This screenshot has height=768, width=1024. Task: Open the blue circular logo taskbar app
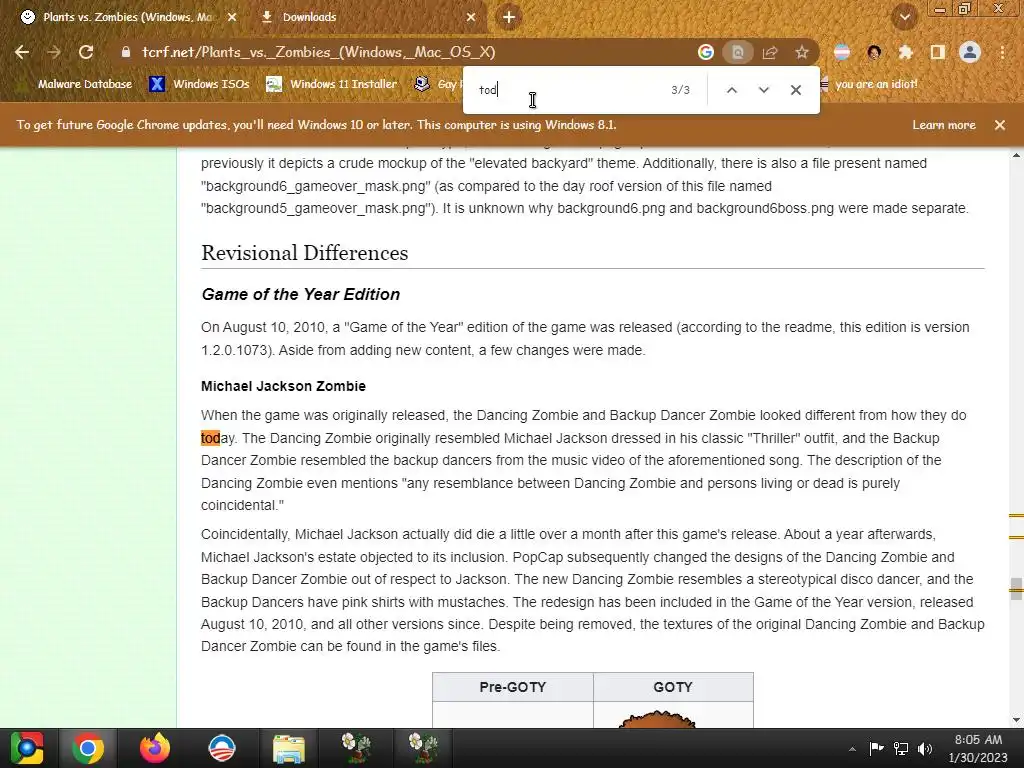pos(221,748)
